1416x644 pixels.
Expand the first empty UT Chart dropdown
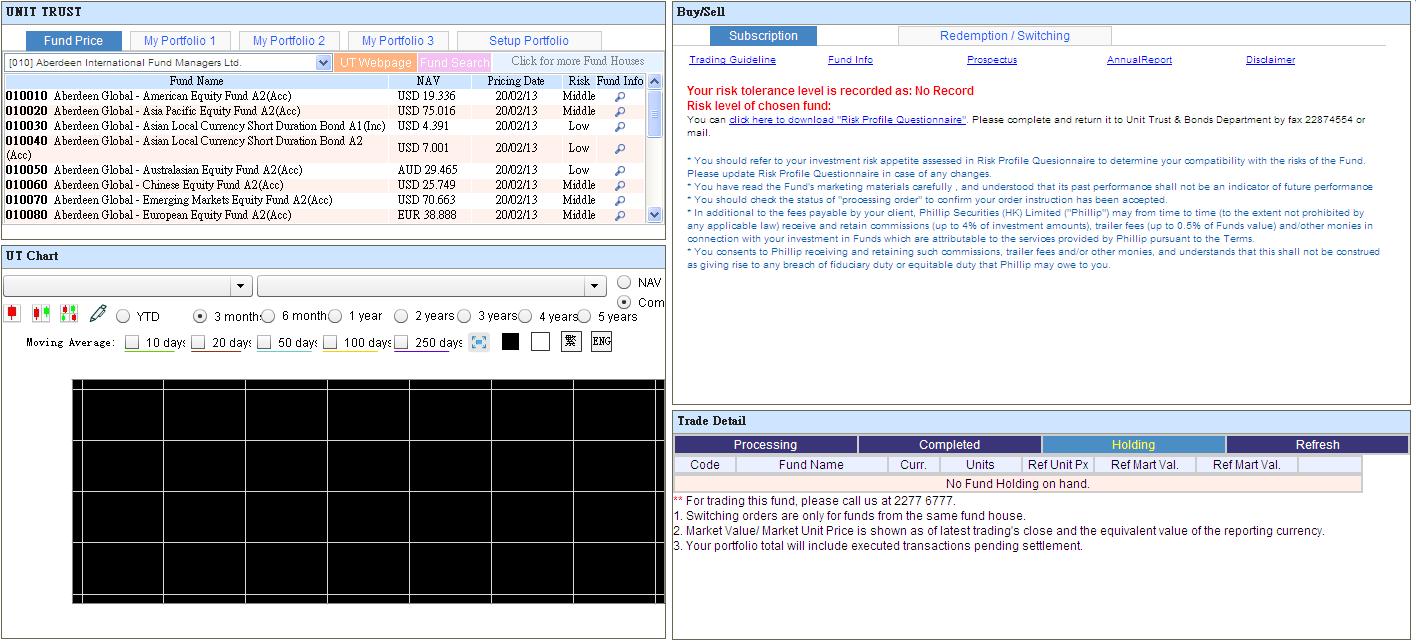240,287
